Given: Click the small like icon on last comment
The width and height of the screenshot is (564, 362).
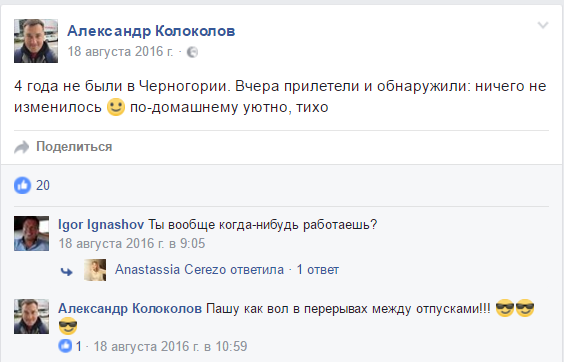Looking at the screenshot, I should click(x=65, y=346).
